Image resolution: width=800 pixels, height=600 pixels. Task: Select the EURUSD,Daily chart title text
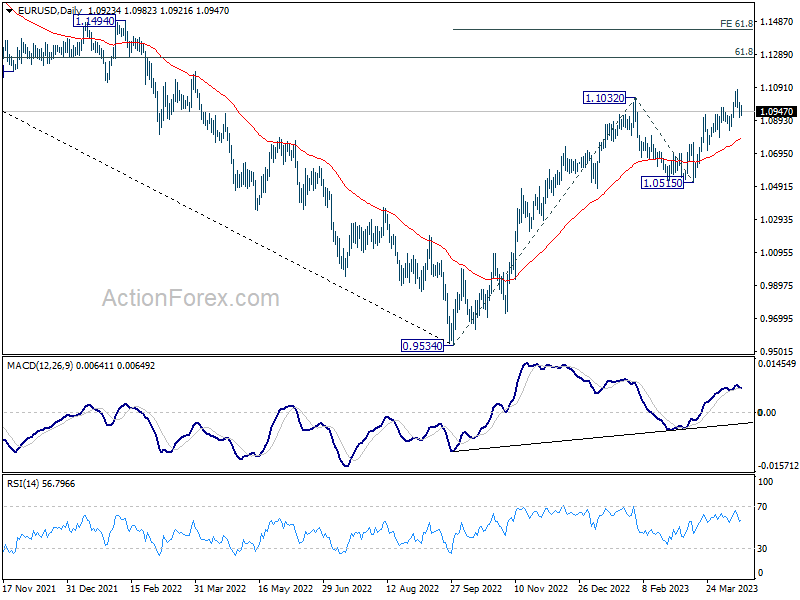(x=49, y=11)
